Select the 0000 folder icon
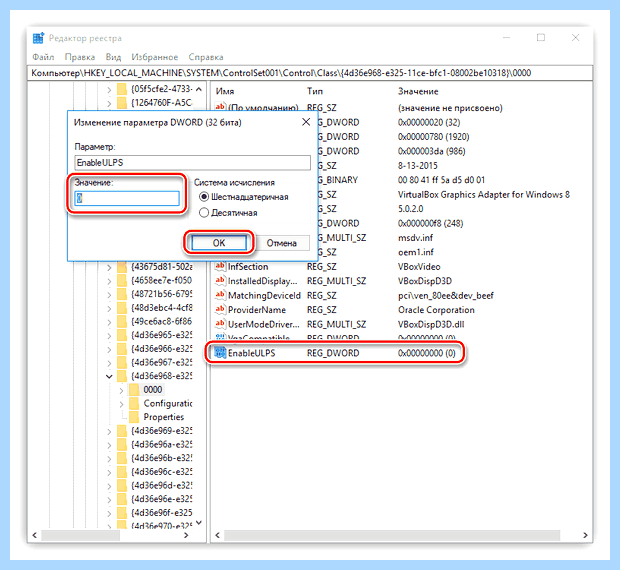This screenshot has height=570, width=620. click(134, 390)
